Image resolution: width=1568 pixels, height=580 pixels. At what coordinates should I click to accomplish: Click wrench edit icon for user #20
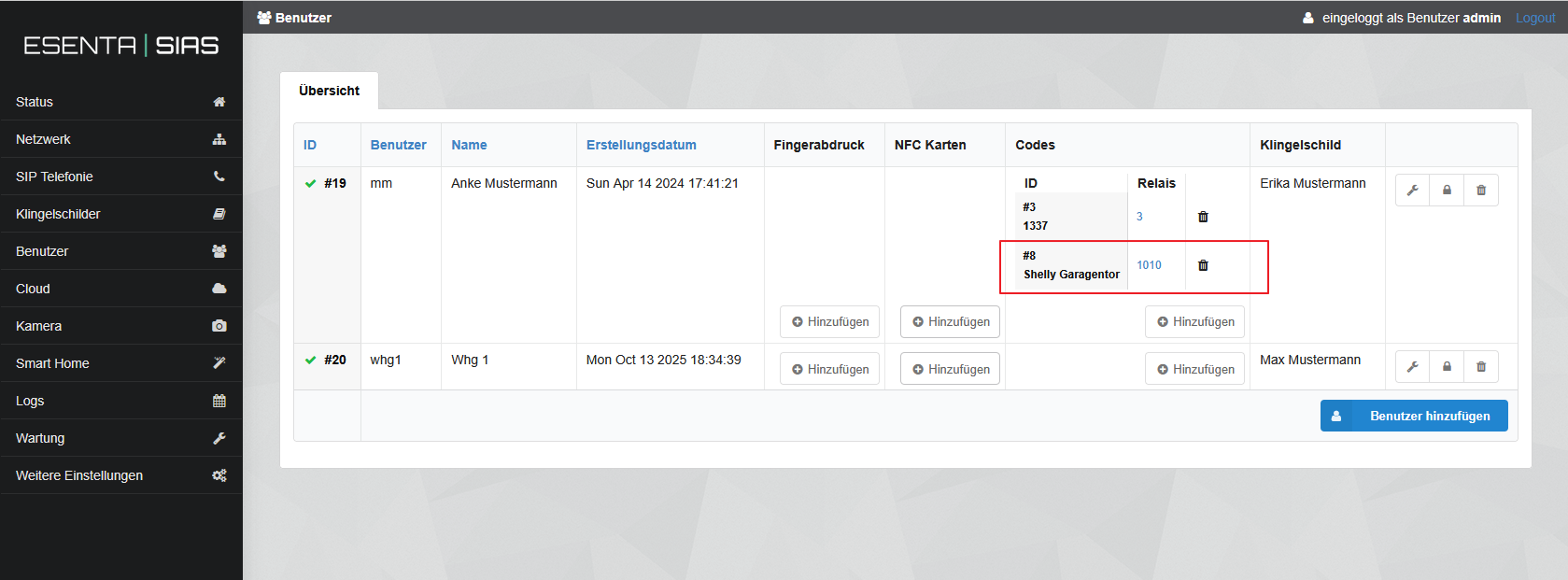(x=1412, y=367)
